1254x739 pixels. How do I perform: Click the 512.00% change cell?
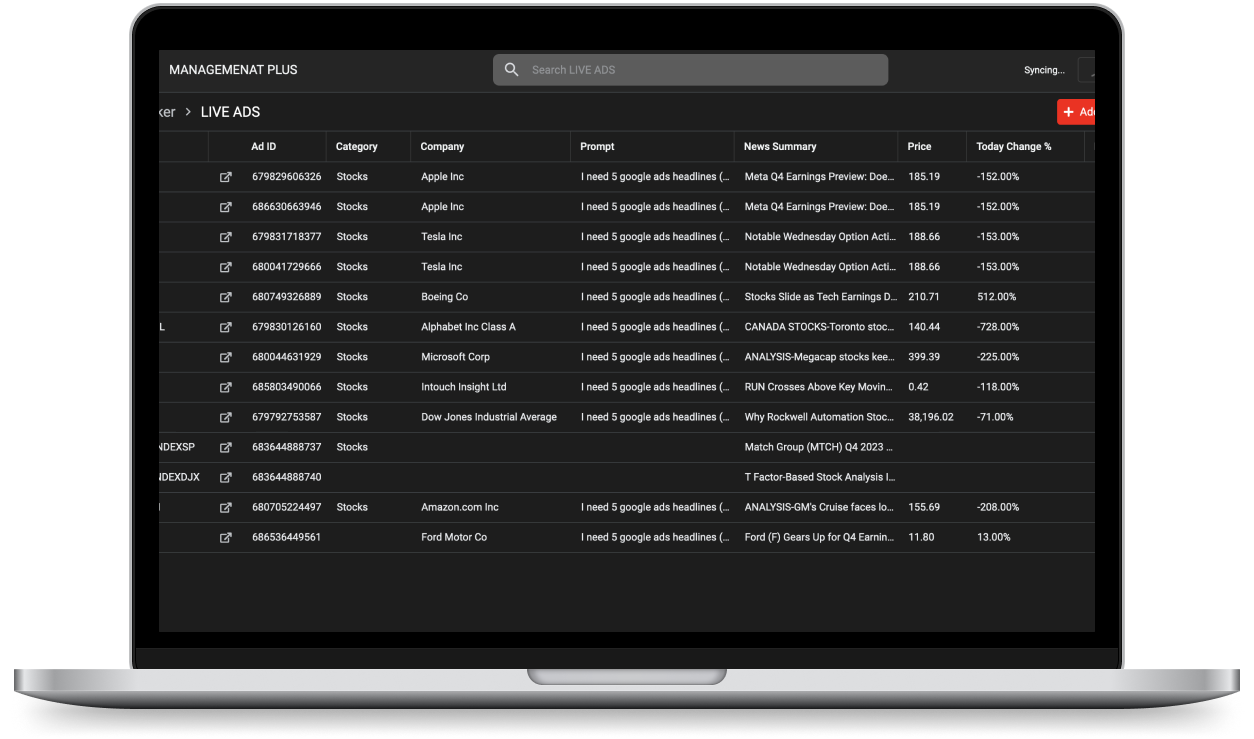[x=996, y=297]
